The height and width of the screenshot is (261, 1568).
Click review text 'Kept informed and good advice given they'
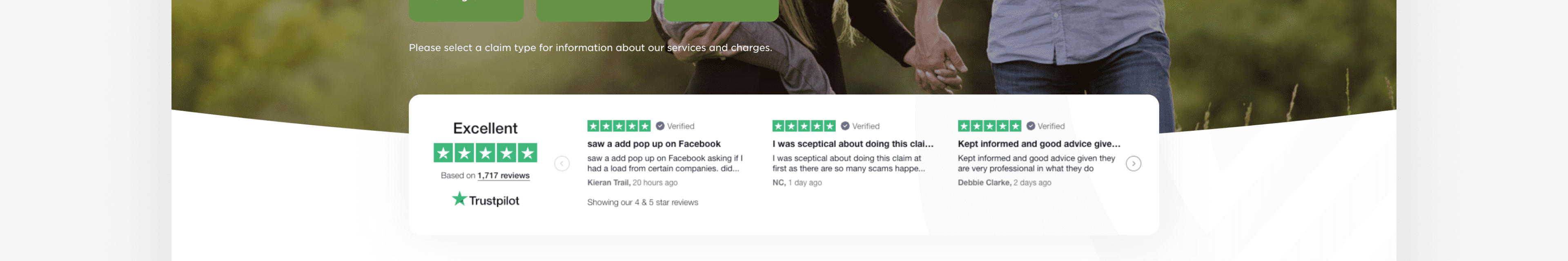tap(1036, 159)
